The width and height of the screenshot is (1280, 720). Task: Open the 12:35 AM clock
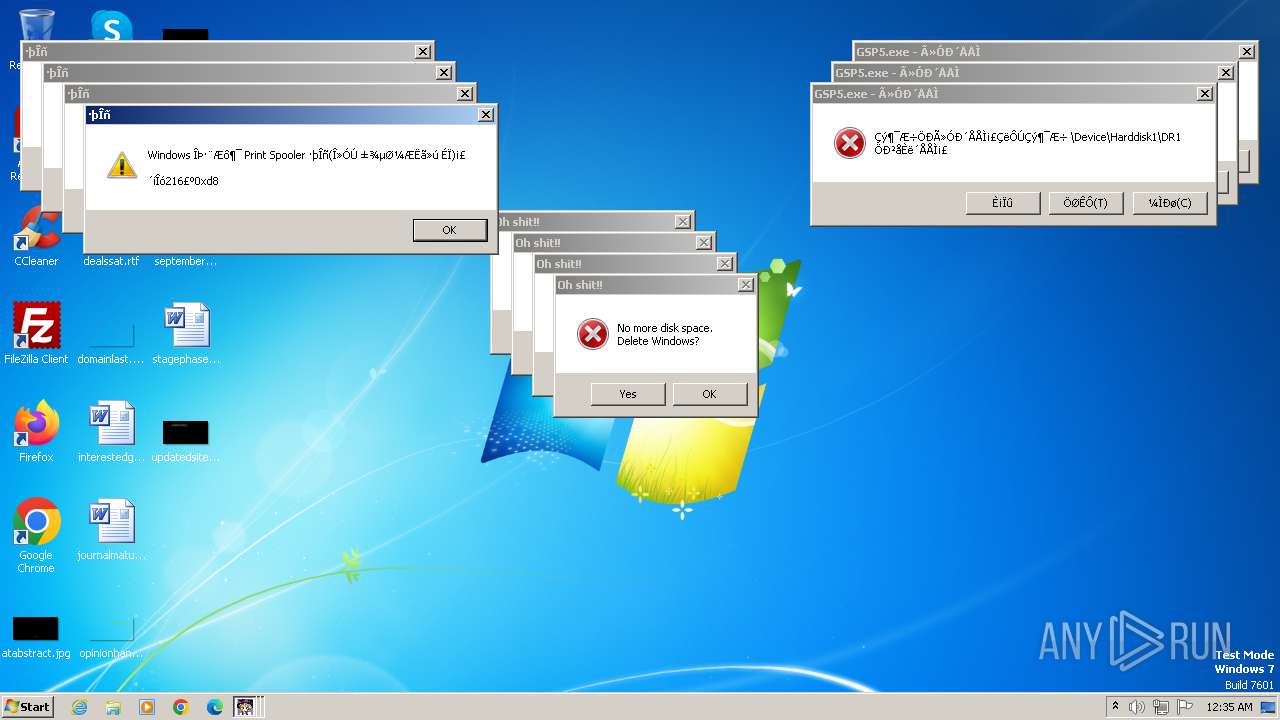click(1229, 707)
